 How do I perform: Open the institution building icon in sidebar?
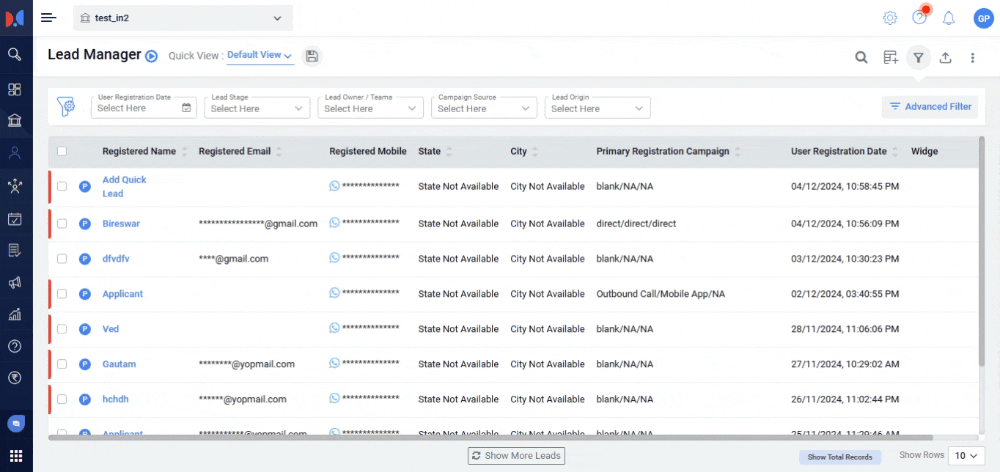tap(15, 121)
